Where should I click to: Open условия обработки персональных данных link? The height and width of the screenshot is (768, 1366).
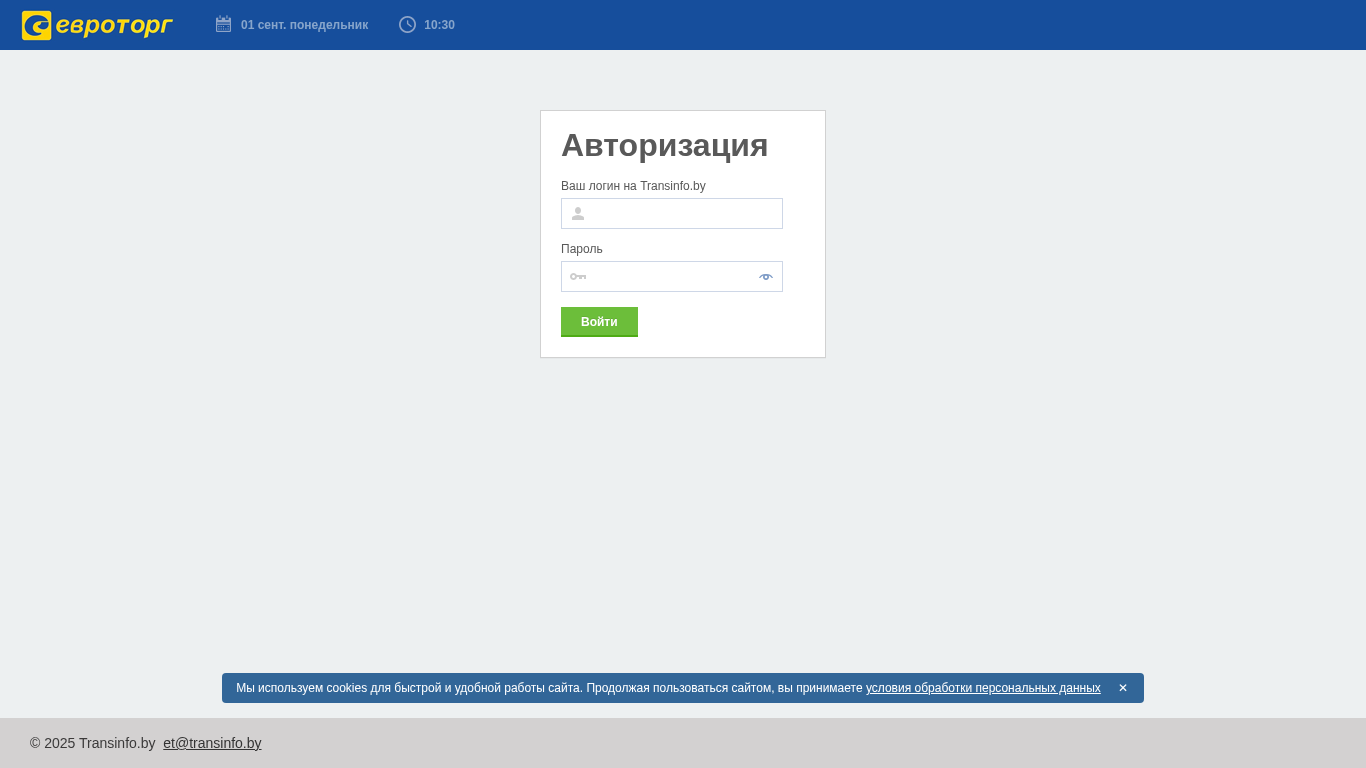(x=983, y=688)
